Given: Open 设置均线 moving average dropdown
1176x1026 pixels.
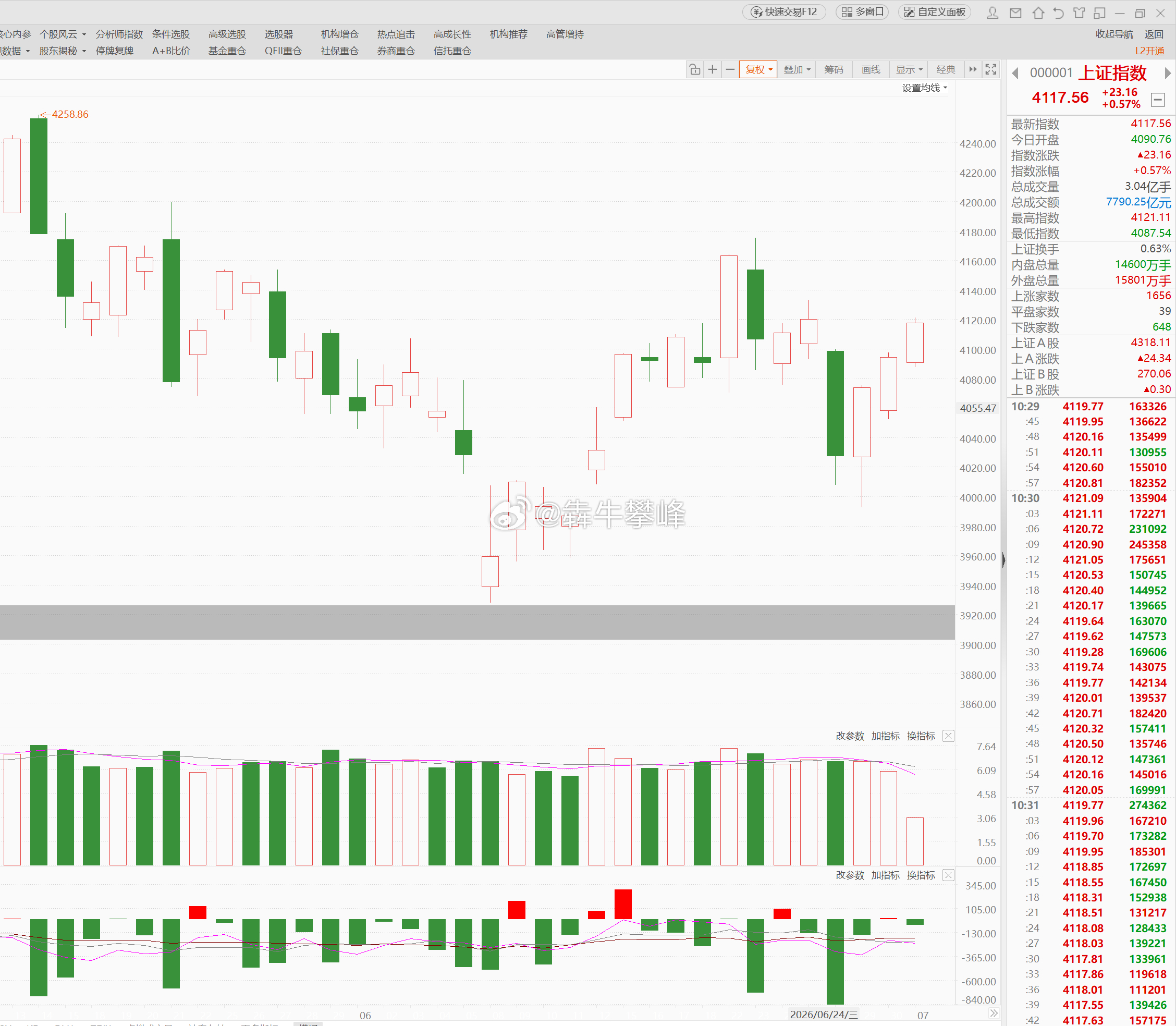Looking at the screenshot, I should 925,88.
